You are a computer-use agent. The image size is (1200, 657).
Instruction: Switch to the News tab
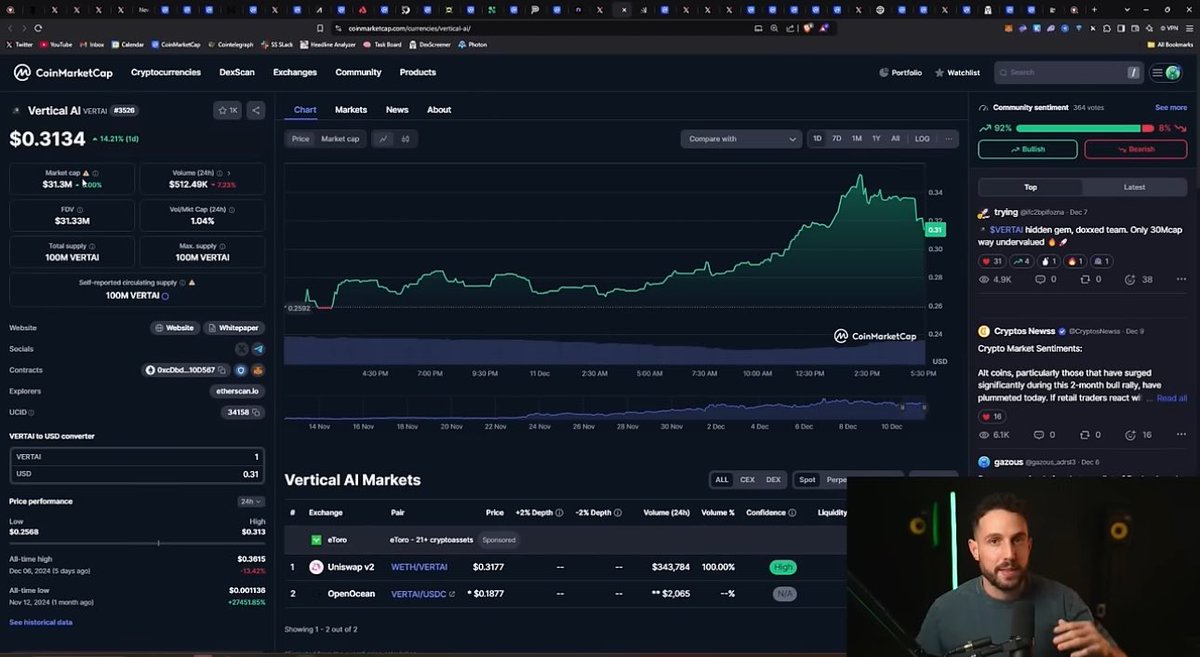[x=397, y=110]
